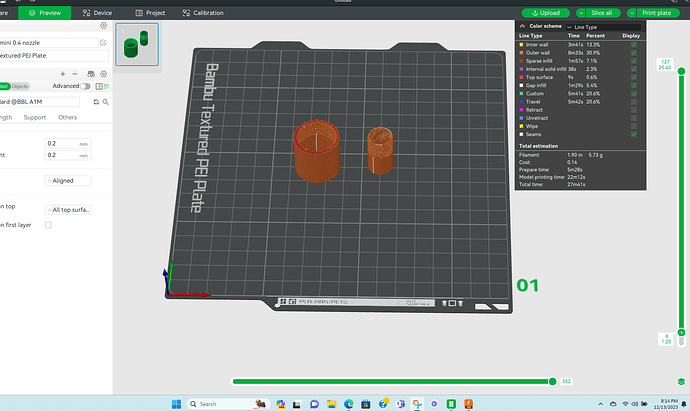Open the Chat app on taskbar
Viewport: 690px width, 411px height.
(314, 404)
